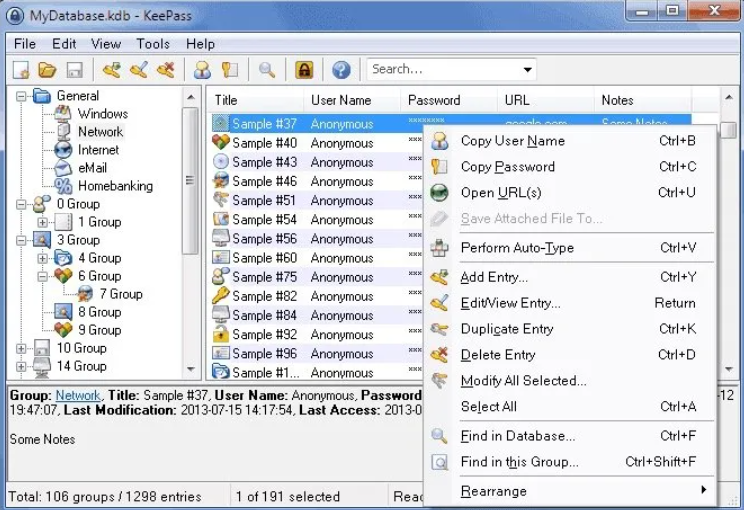
Task: Click the group tree scroll-down arrow
Action: [x=191, y=369]
